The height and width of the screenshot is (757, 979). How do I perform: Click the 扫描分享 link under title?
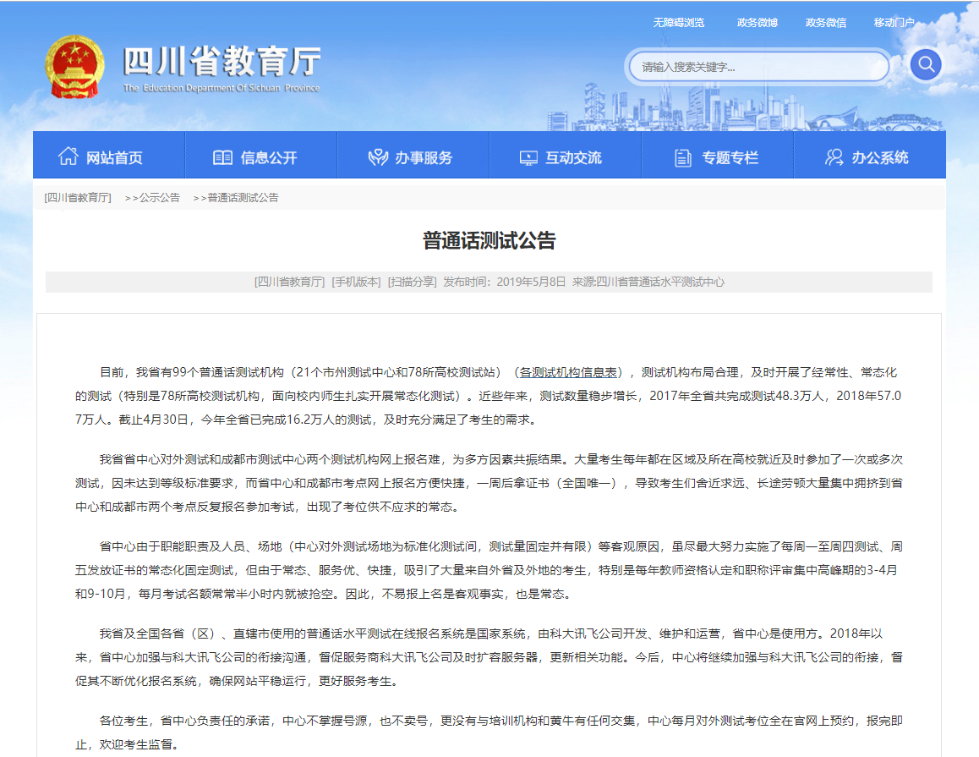coord(412,282)
